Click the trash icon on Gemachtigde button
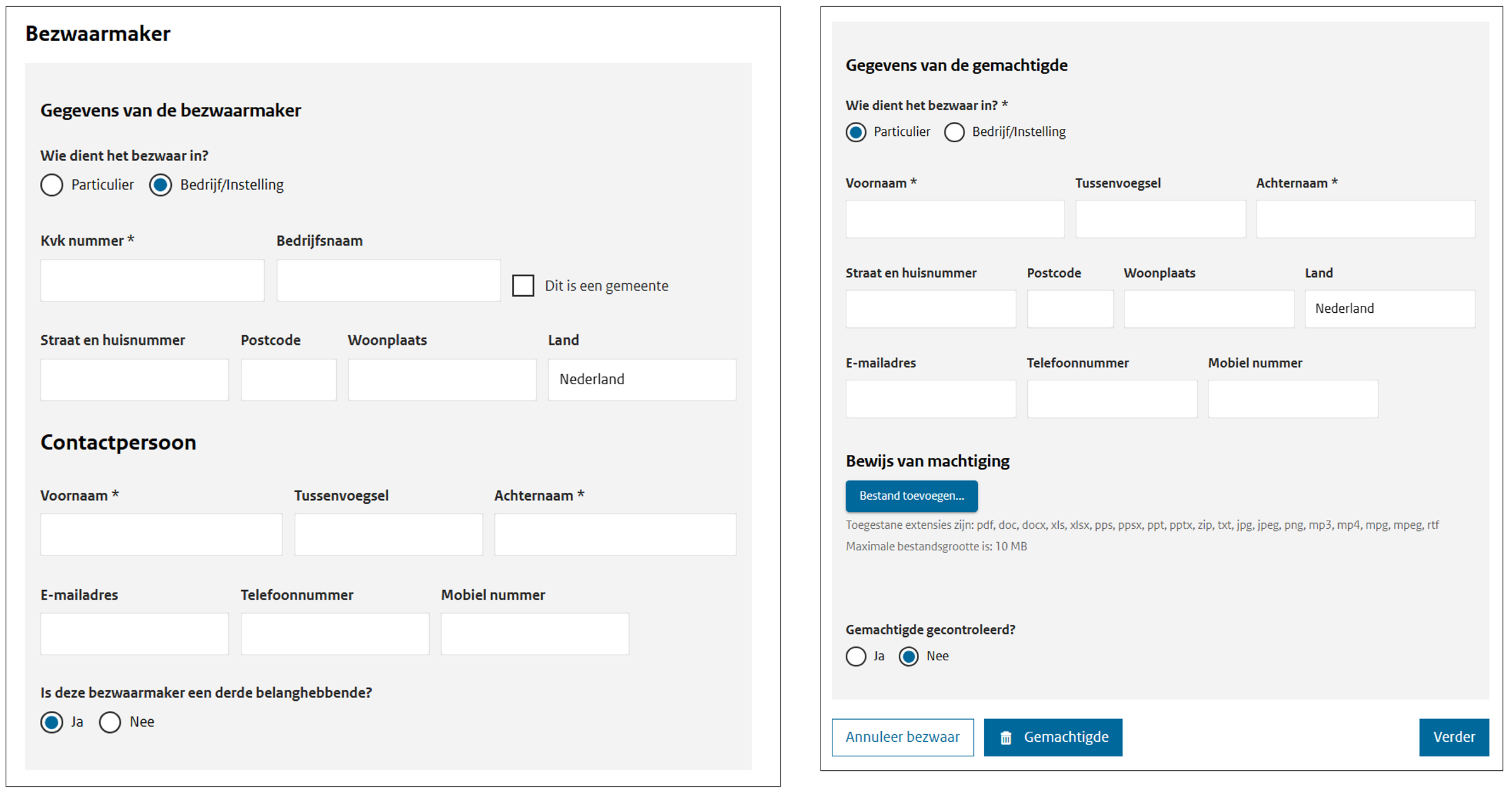 (1006, 737)
